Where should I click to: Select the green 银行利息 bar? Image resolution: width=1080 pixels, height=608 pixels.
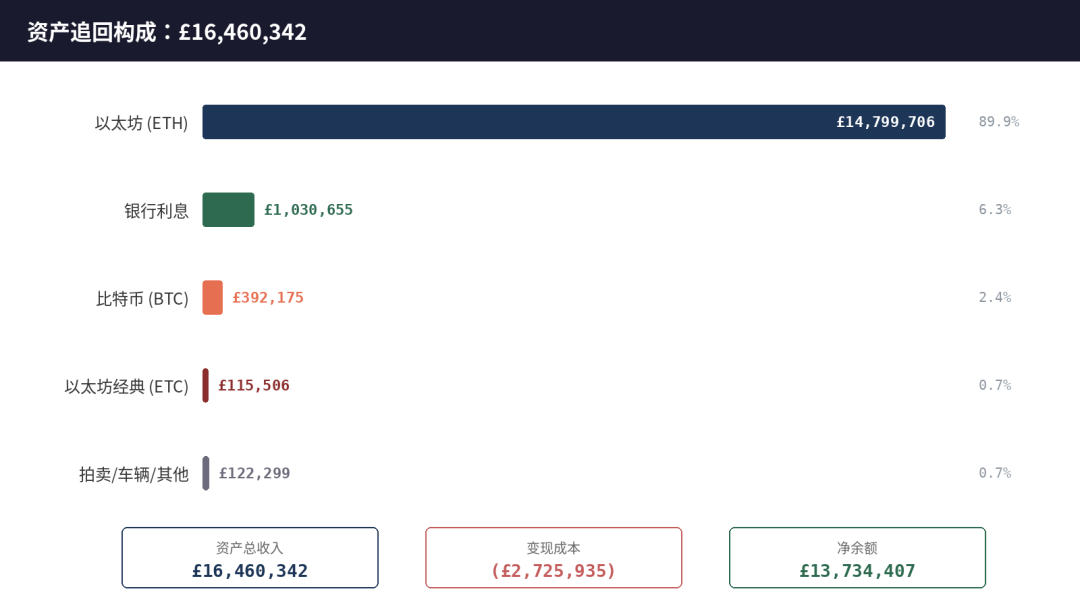[x=228, y=209]
